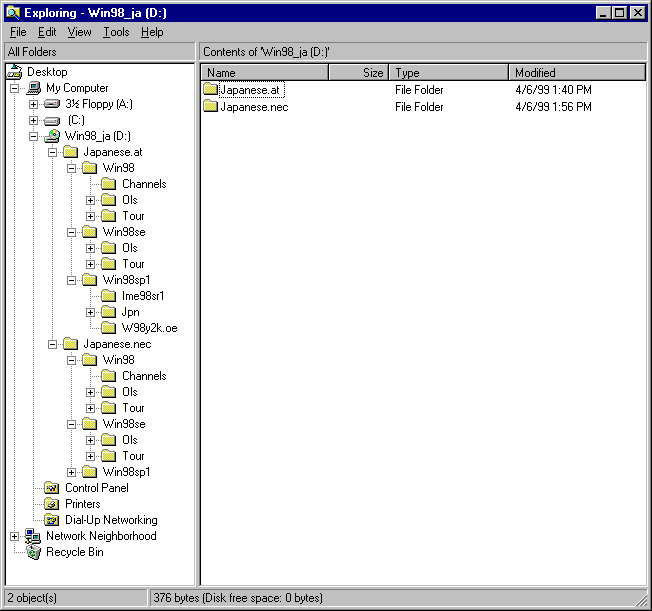Image resolution: width=652 pixels, height=611 pixels.
Task: Expand the Network Neighborhood node
Action: (x=15, y=536)
